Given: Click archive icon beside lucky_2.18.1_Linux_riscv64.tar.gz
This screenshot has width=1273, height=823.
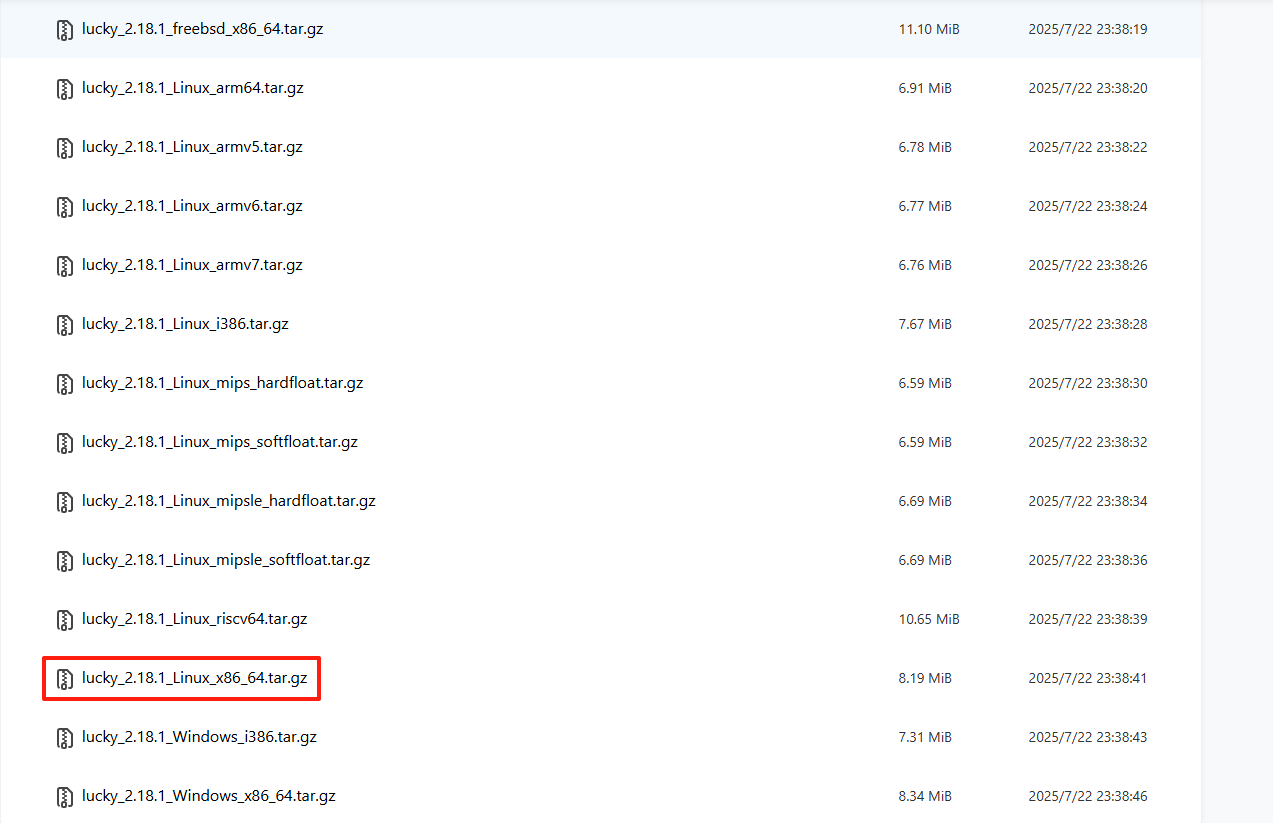Looking at the screenshot, I should tap(65, 620).
